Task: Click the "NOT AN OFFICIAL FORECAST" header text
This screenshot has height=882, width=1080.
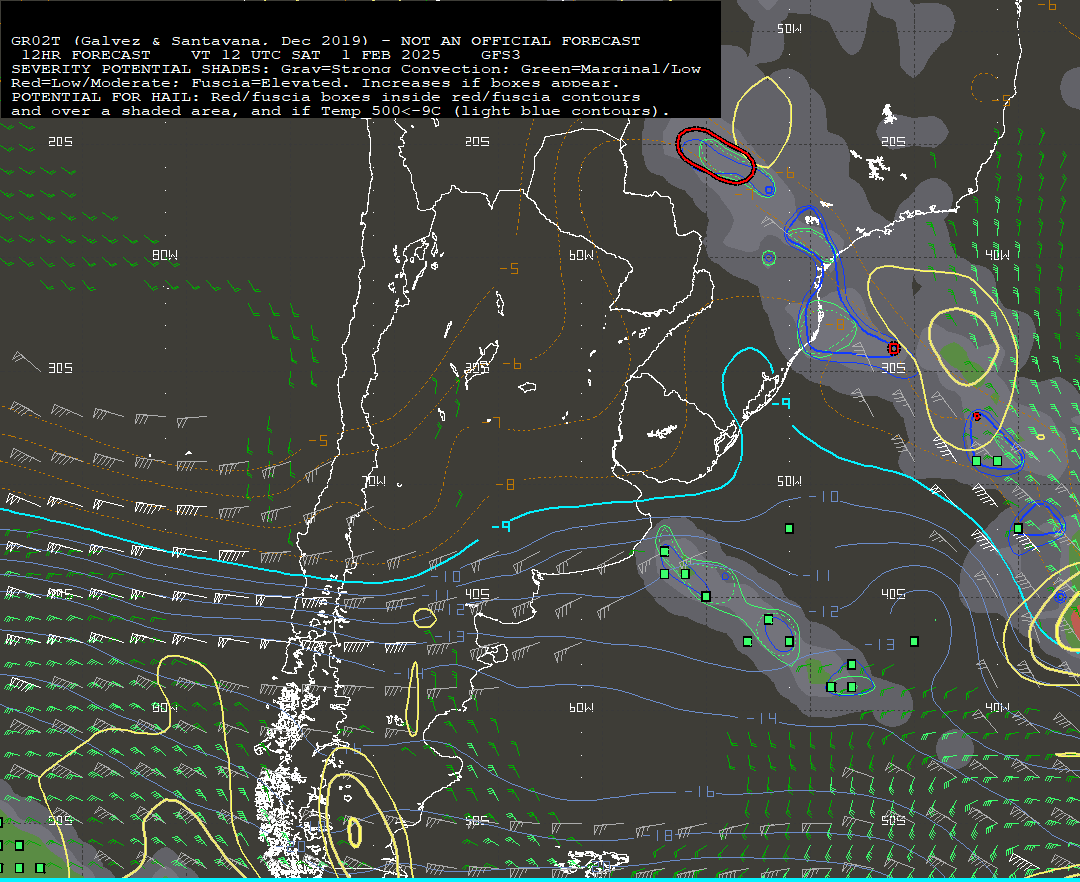Action: (520, 41)
